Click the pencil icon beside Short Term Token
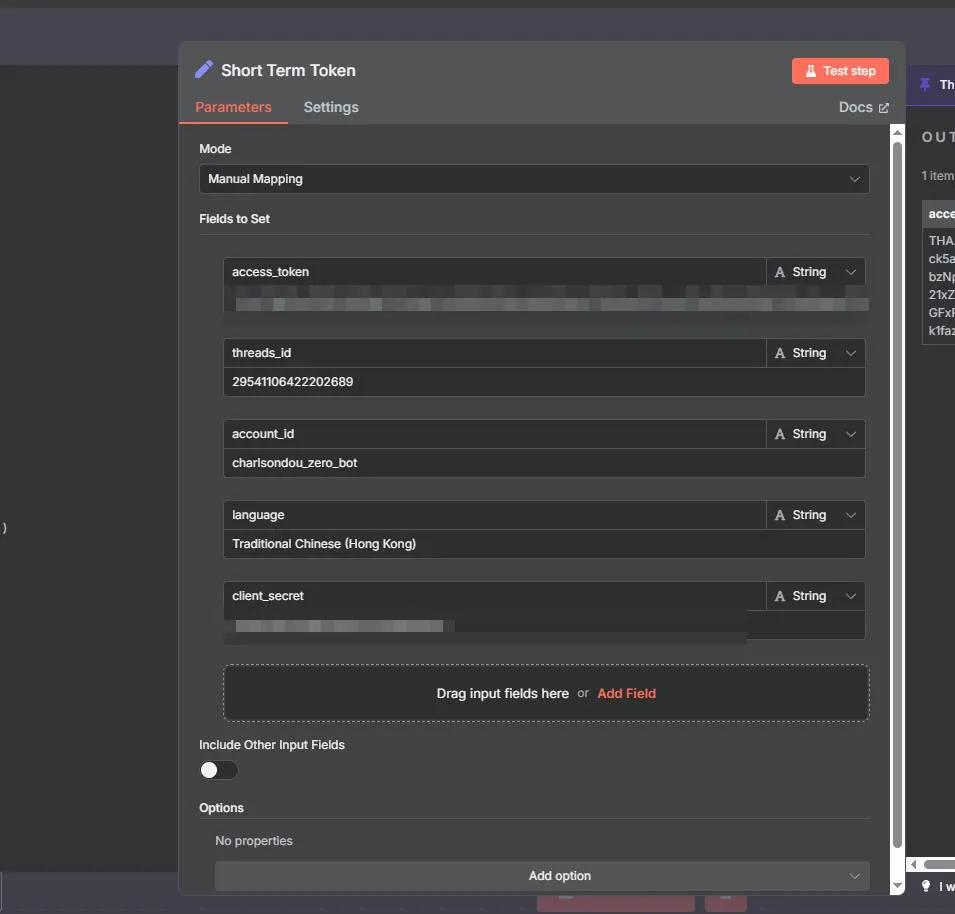The width and height of the screenshot is (955, 914). coord(204,70)
